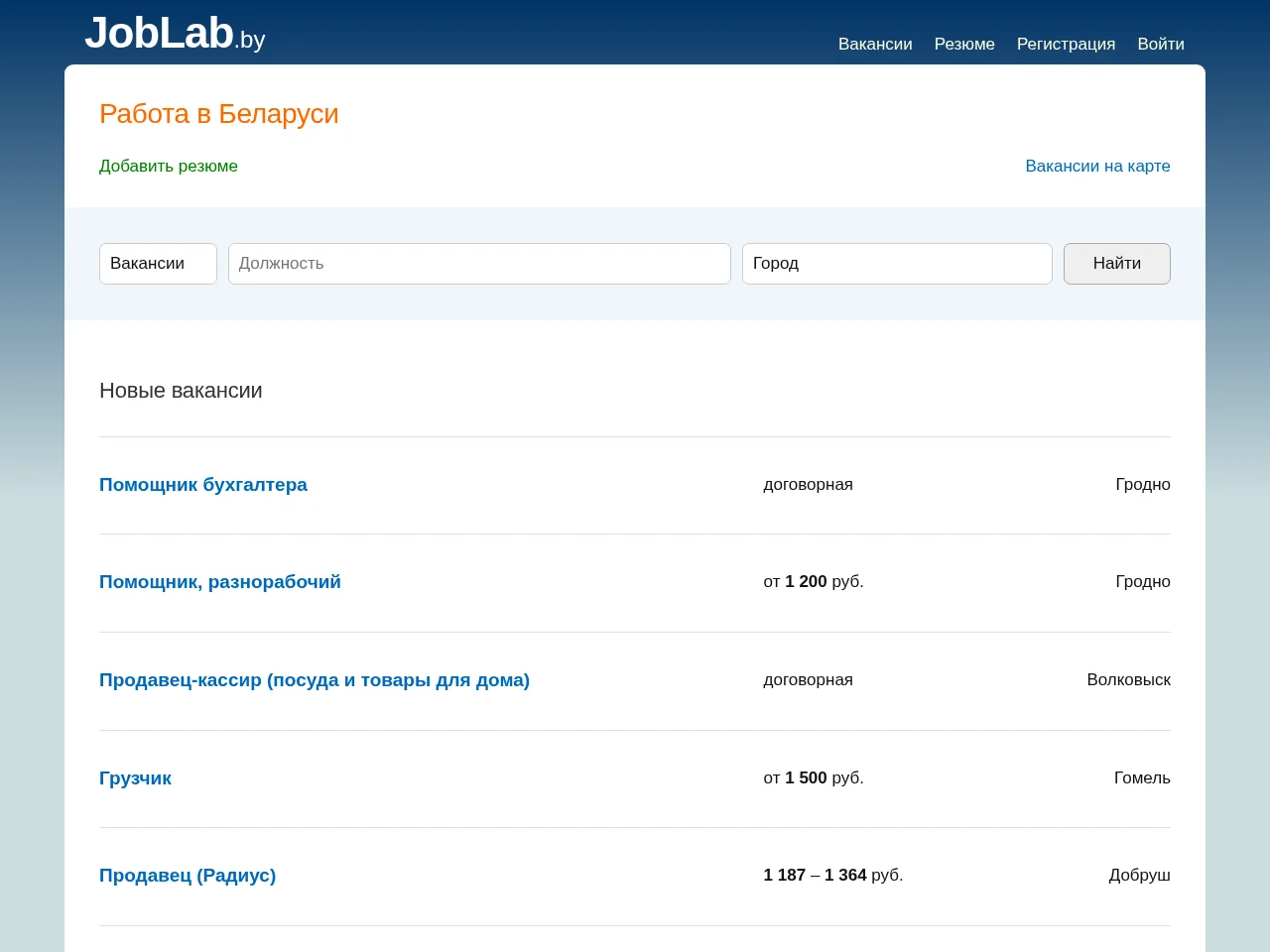The width and height of the screenshot is (1270, 952).
Task: Click Гродно in Помощник бухгалтера row
Action: pyautogui.click(x=1143, y=485)
